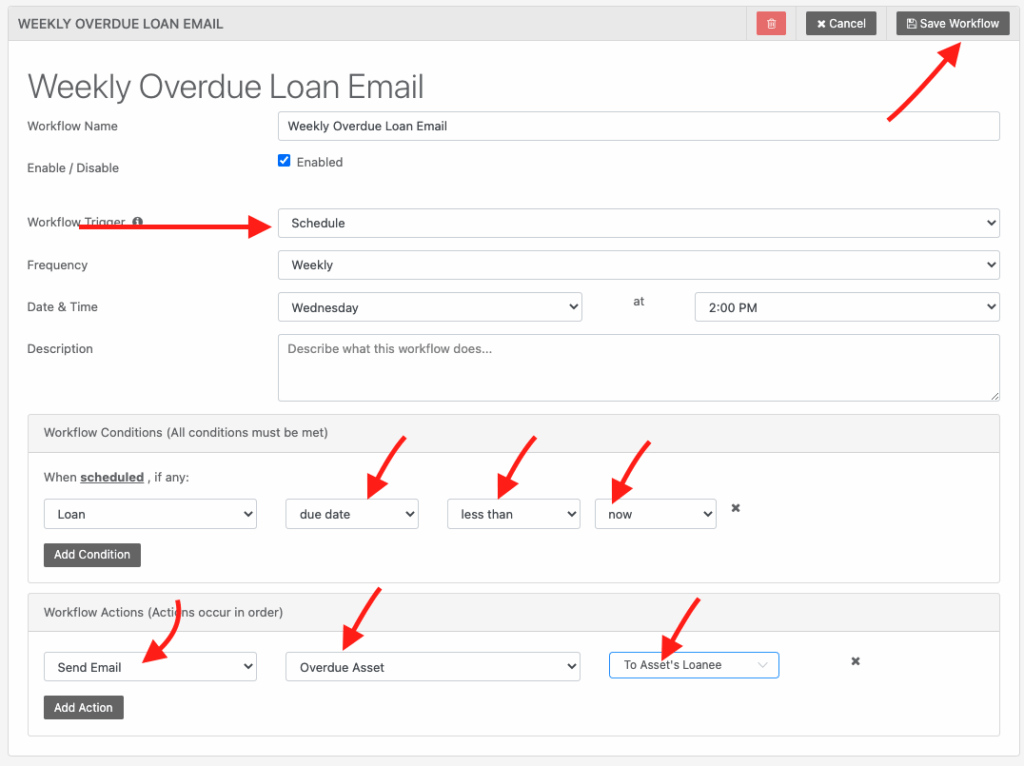The height and width of the screenshot is (766, 1024).
Task: Click the Add Action button
Action: pos(83,707)
